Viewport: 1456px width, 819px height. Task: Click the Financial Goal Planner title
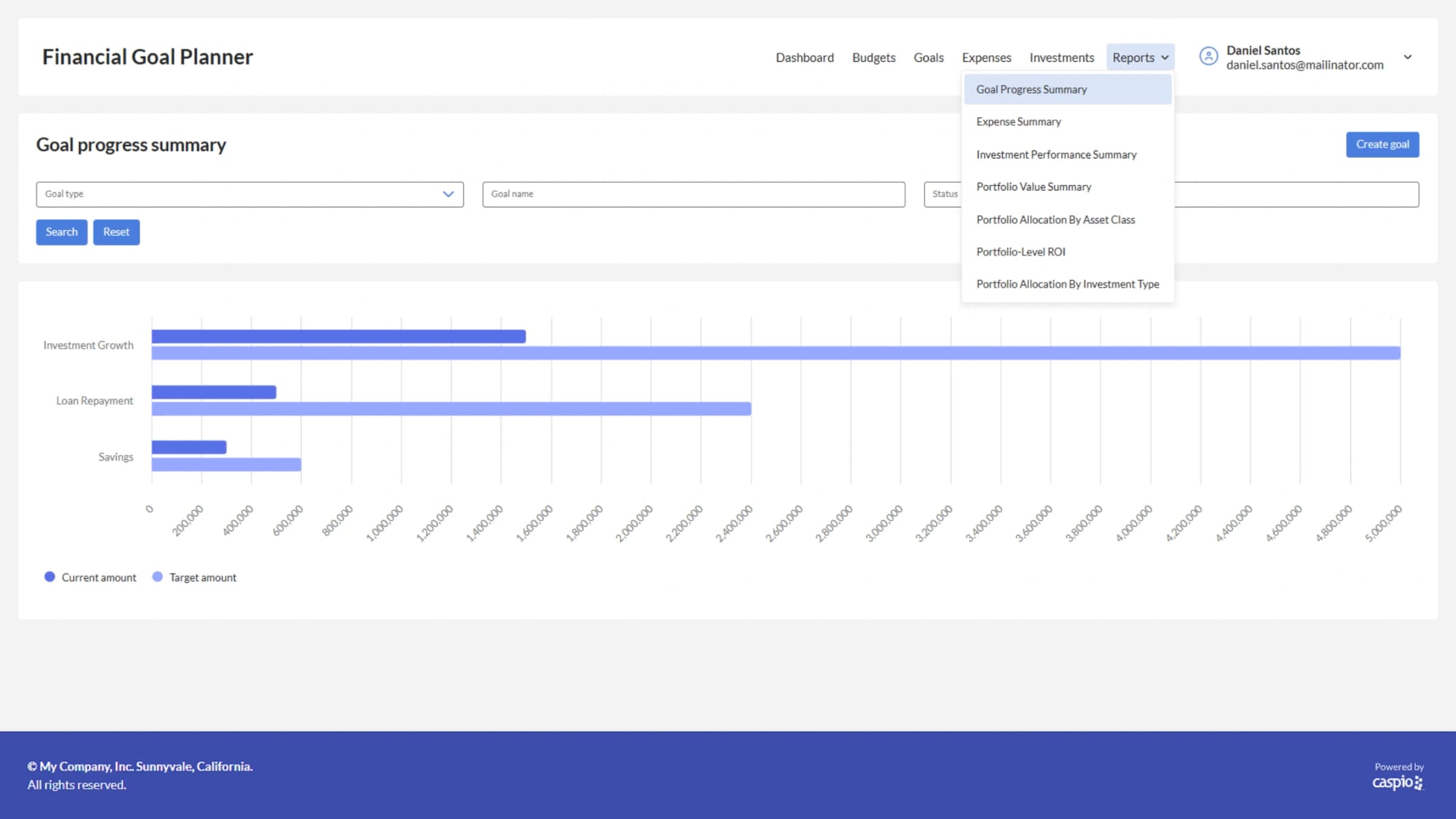pos(147,56)
